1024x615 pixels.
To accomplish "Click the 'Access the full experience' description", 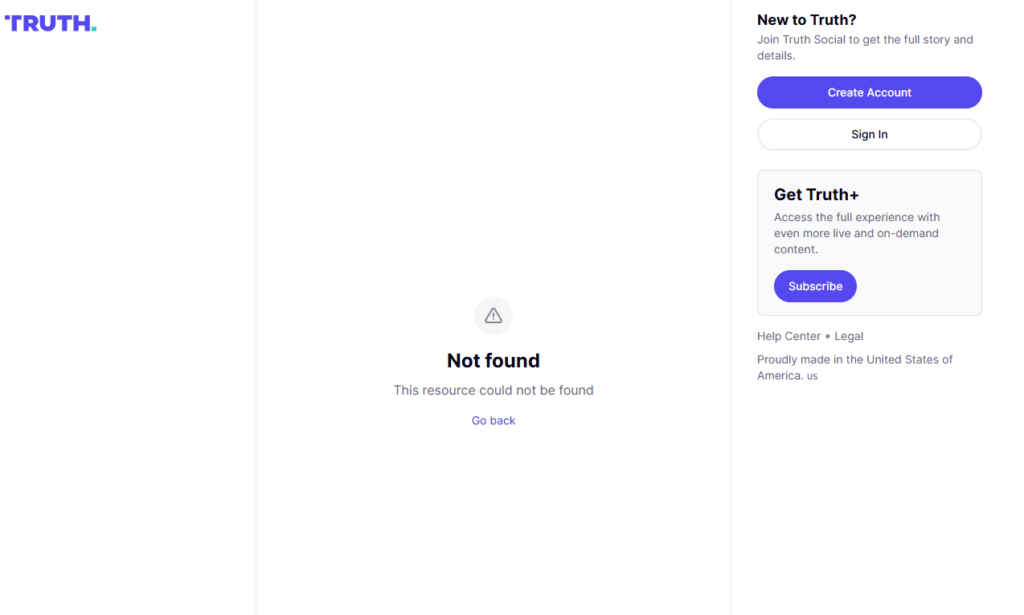I will [856, 233].
